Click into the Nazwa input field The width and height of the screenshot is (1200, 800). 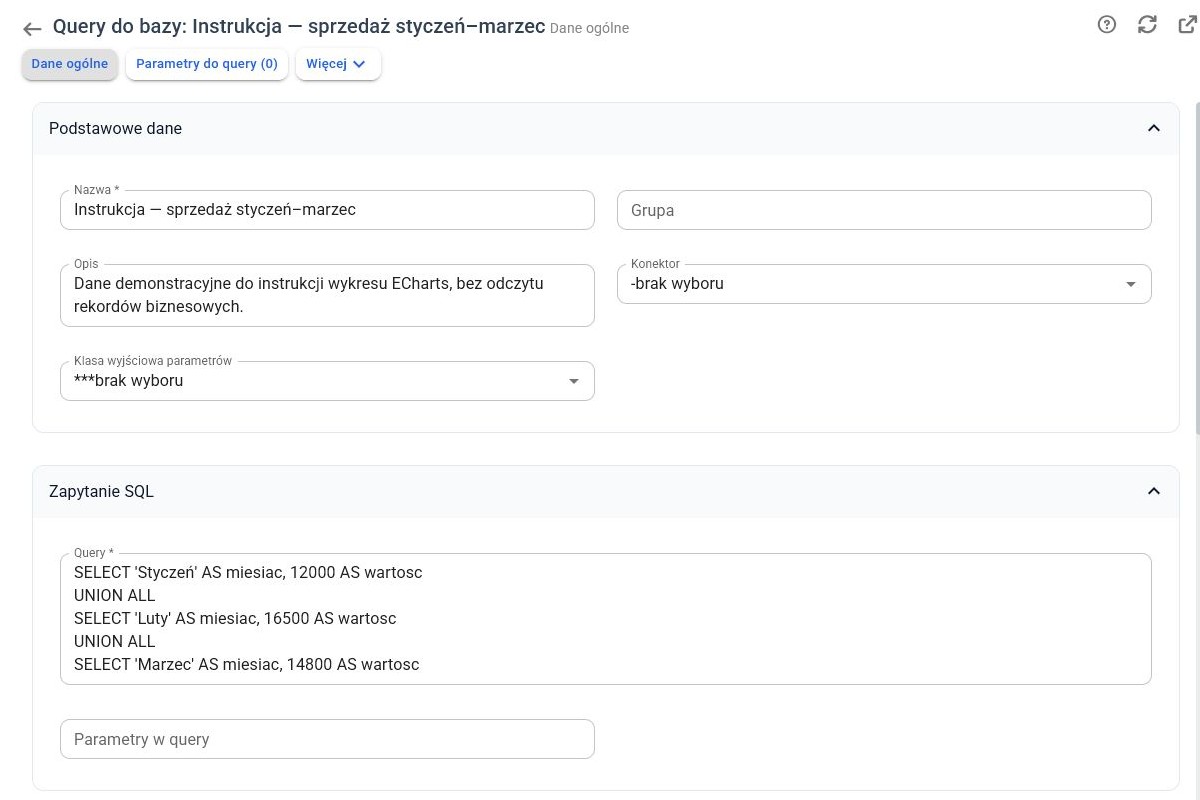point(327,210)
